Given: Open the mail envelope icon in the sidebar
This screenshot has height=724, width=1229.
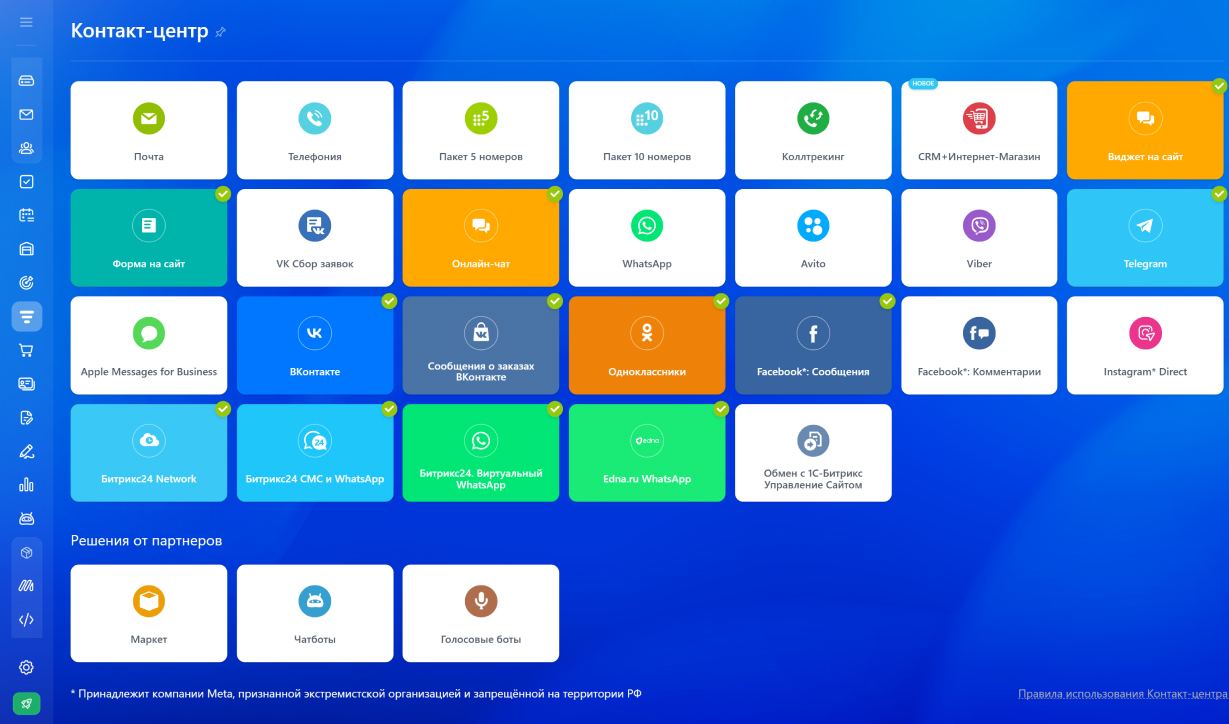Looking at the screenshot, I should (x=26, y=114).
